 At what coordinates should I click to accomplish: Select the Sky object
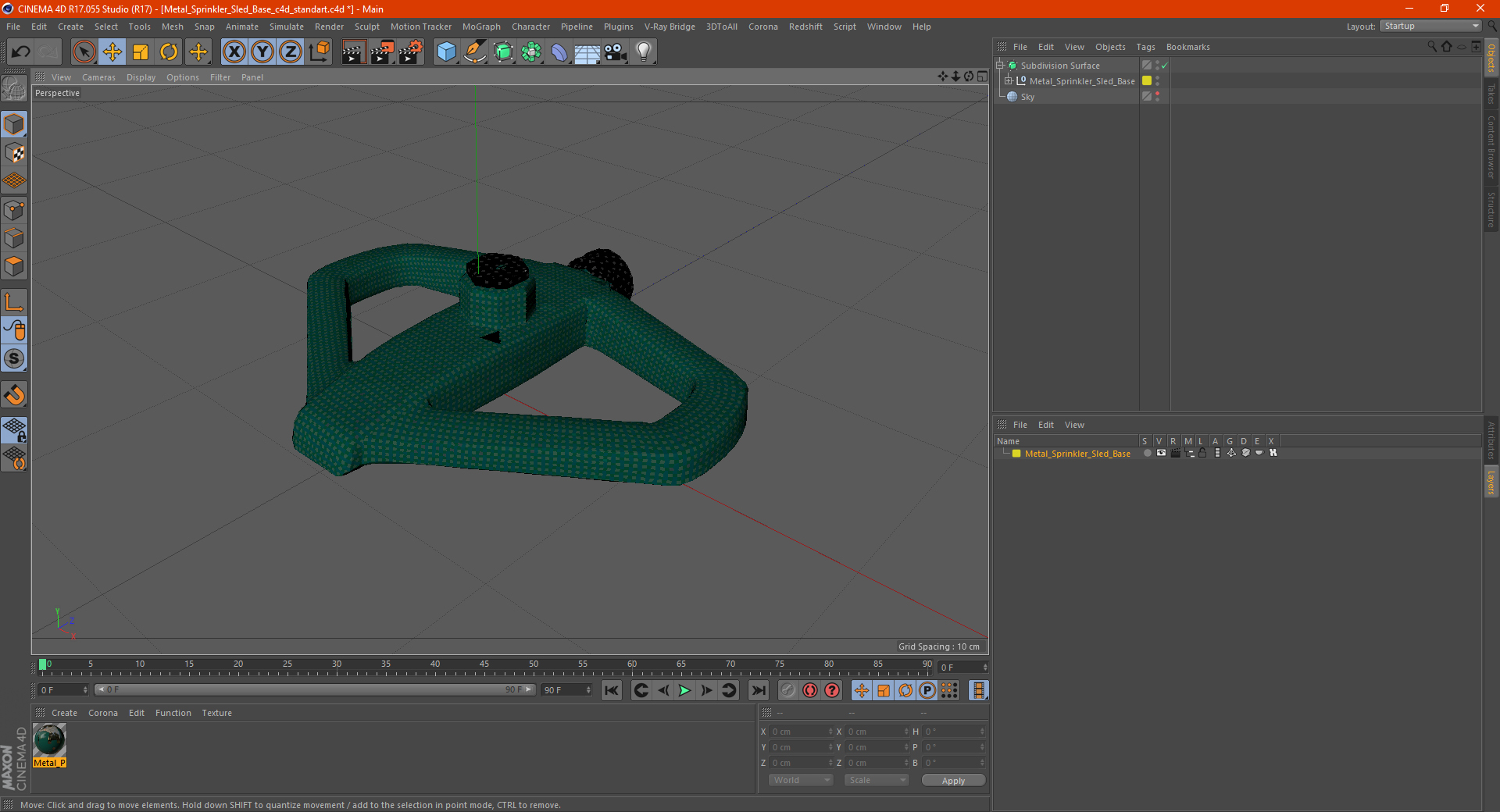[1027, 97]
